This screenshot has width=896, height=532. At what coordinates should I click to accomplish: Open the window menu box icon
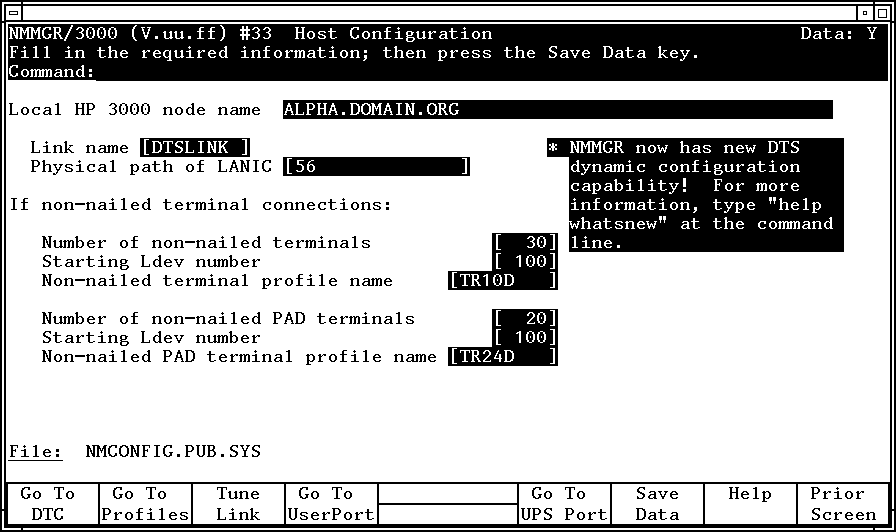point(14,13)
